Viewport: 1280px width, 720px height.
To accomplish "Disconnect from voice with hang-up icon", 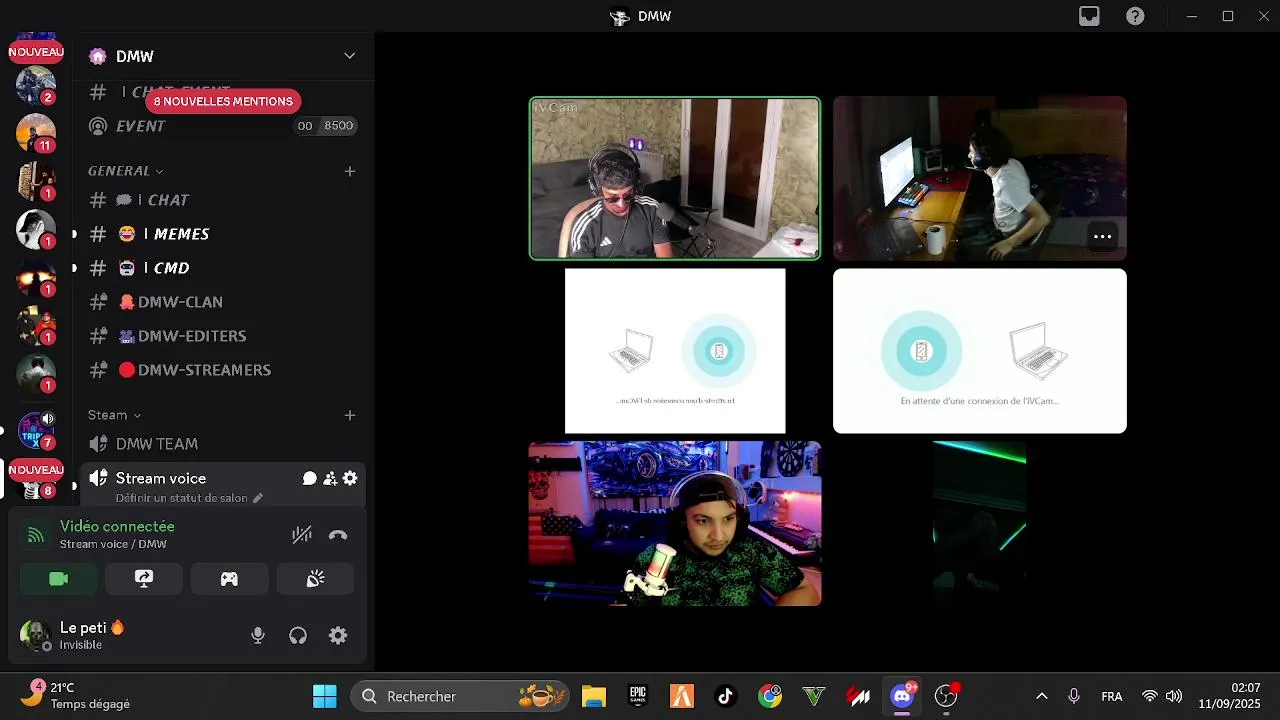I will pos(338,535).
